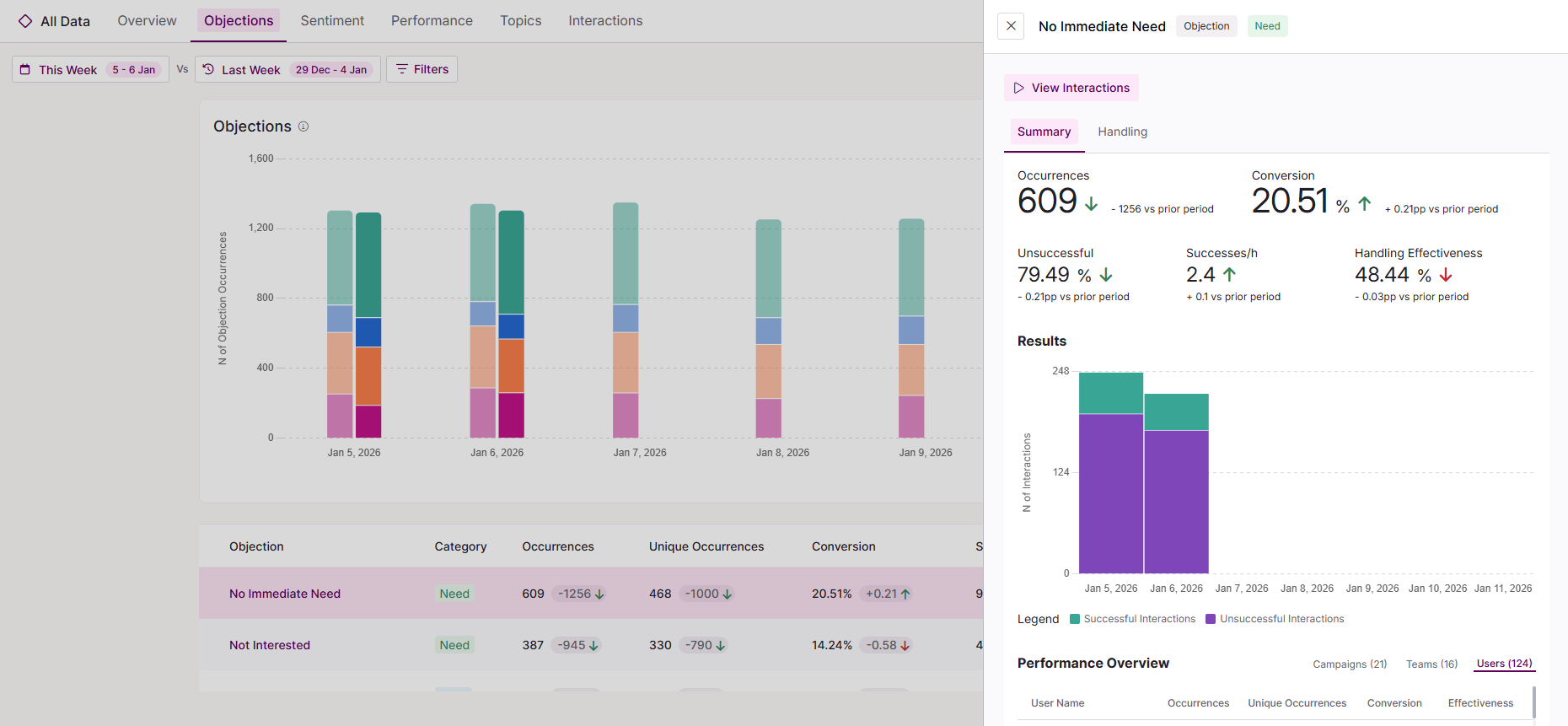Select the Not Interested objection row
Screen dimensions: 1568x726
(270, 645)
